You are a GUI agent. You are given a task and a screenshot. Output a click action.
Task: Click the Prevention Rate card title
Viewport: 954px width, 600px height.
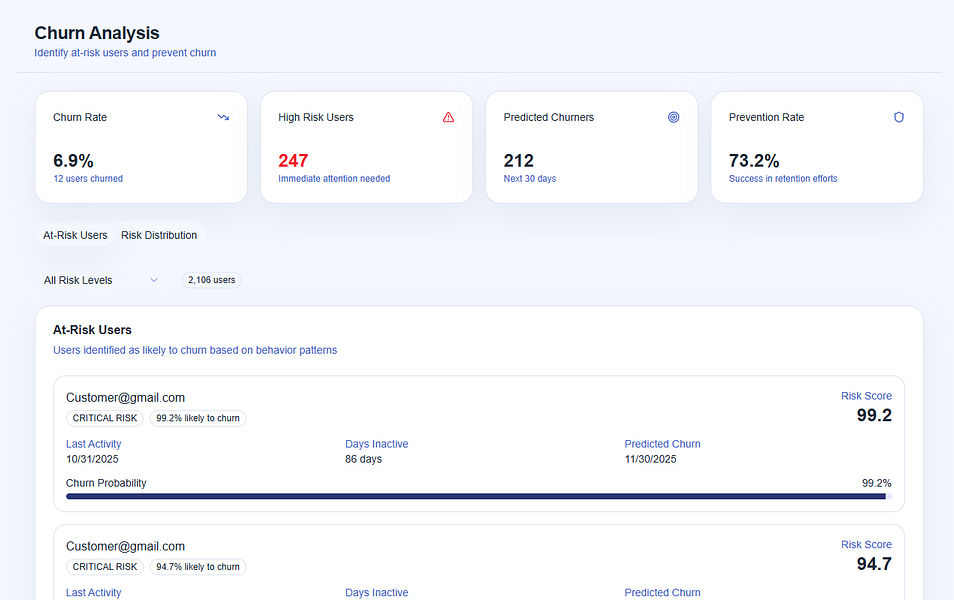click(x=767, y=117)
